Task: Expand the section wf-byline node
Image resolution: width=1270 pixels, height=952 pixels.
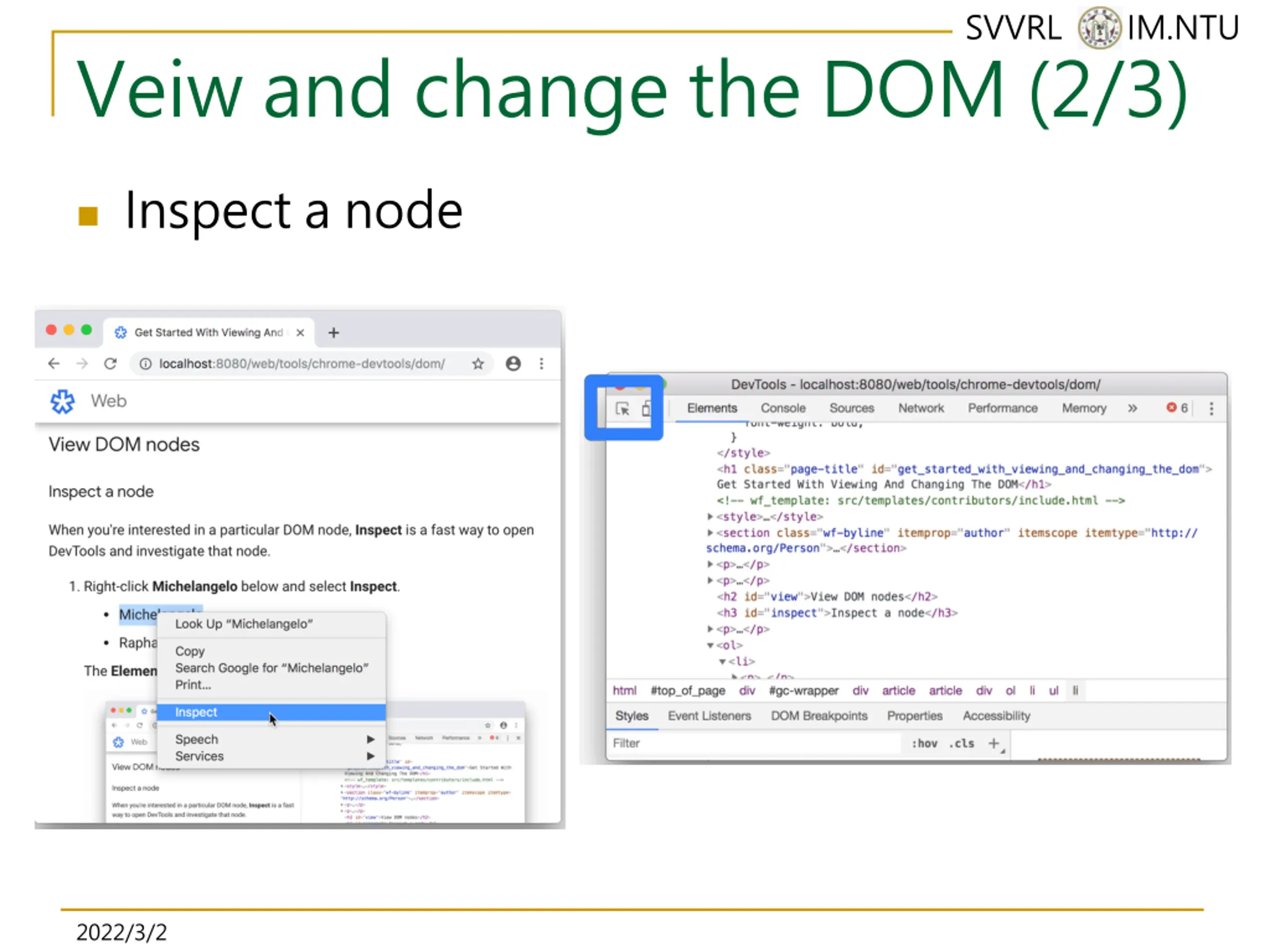Action: (710, 533)
